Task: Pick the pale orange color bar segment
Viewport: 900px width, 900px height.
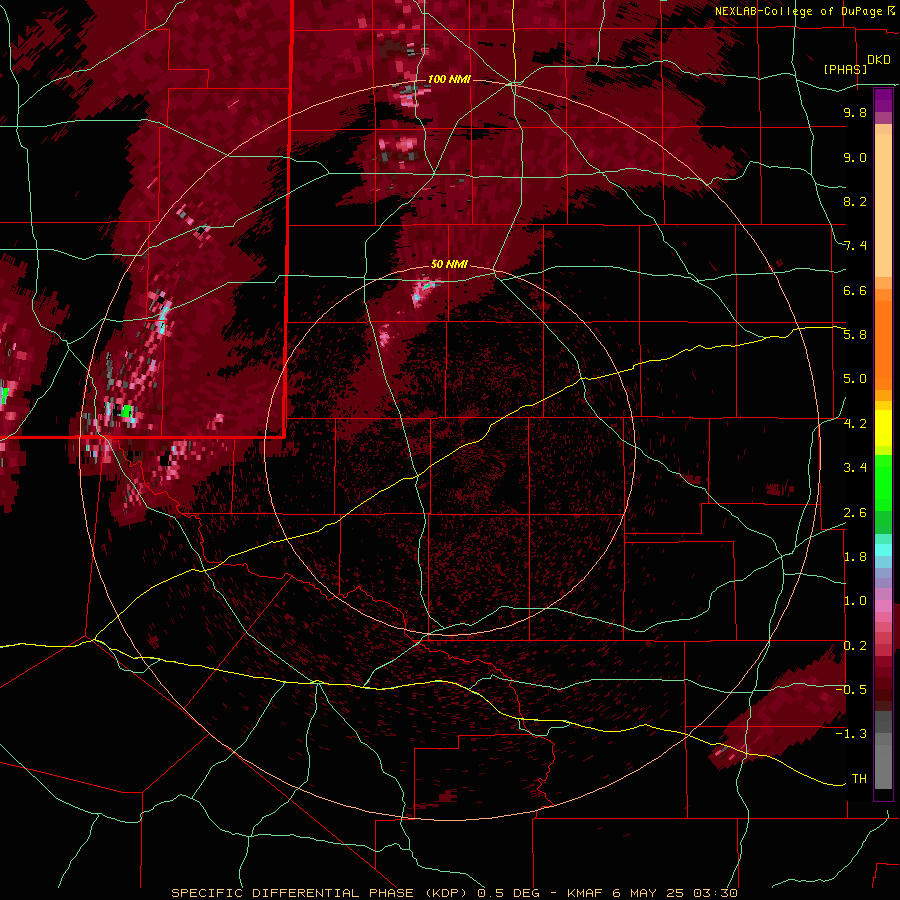Action: (x=883, y=205)
